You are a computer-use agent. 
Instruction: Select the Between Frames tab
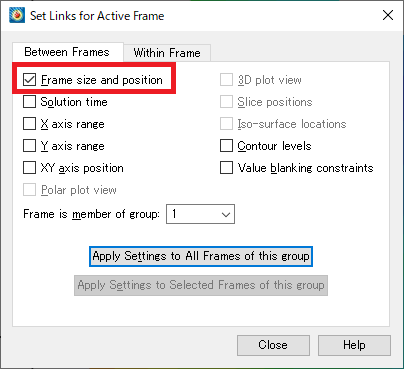coord(67,52)
